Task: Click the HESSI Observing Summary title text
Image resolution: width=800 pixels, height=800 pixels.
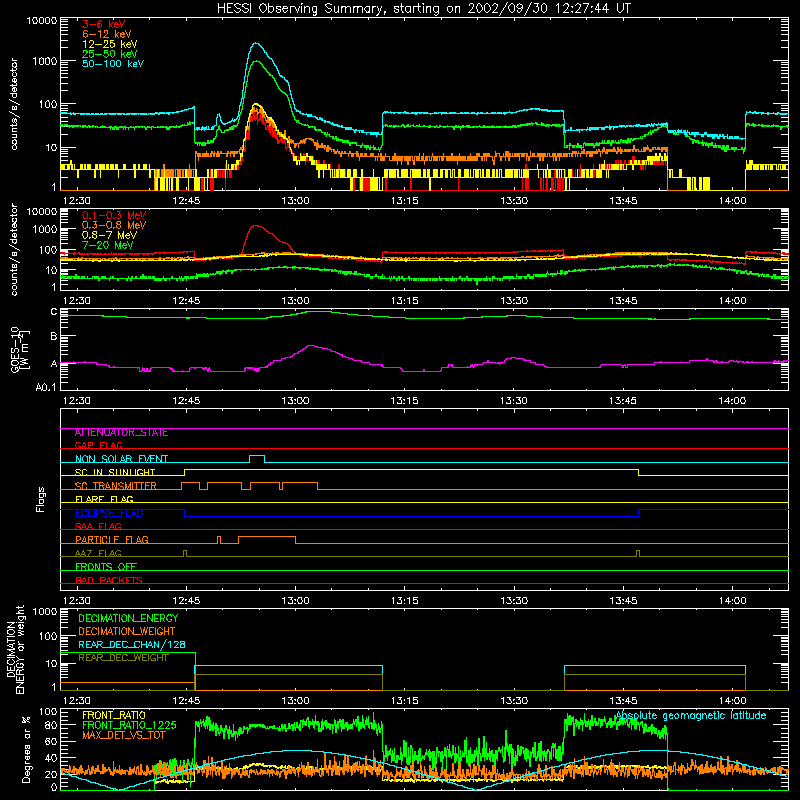Action: (423, 9)
